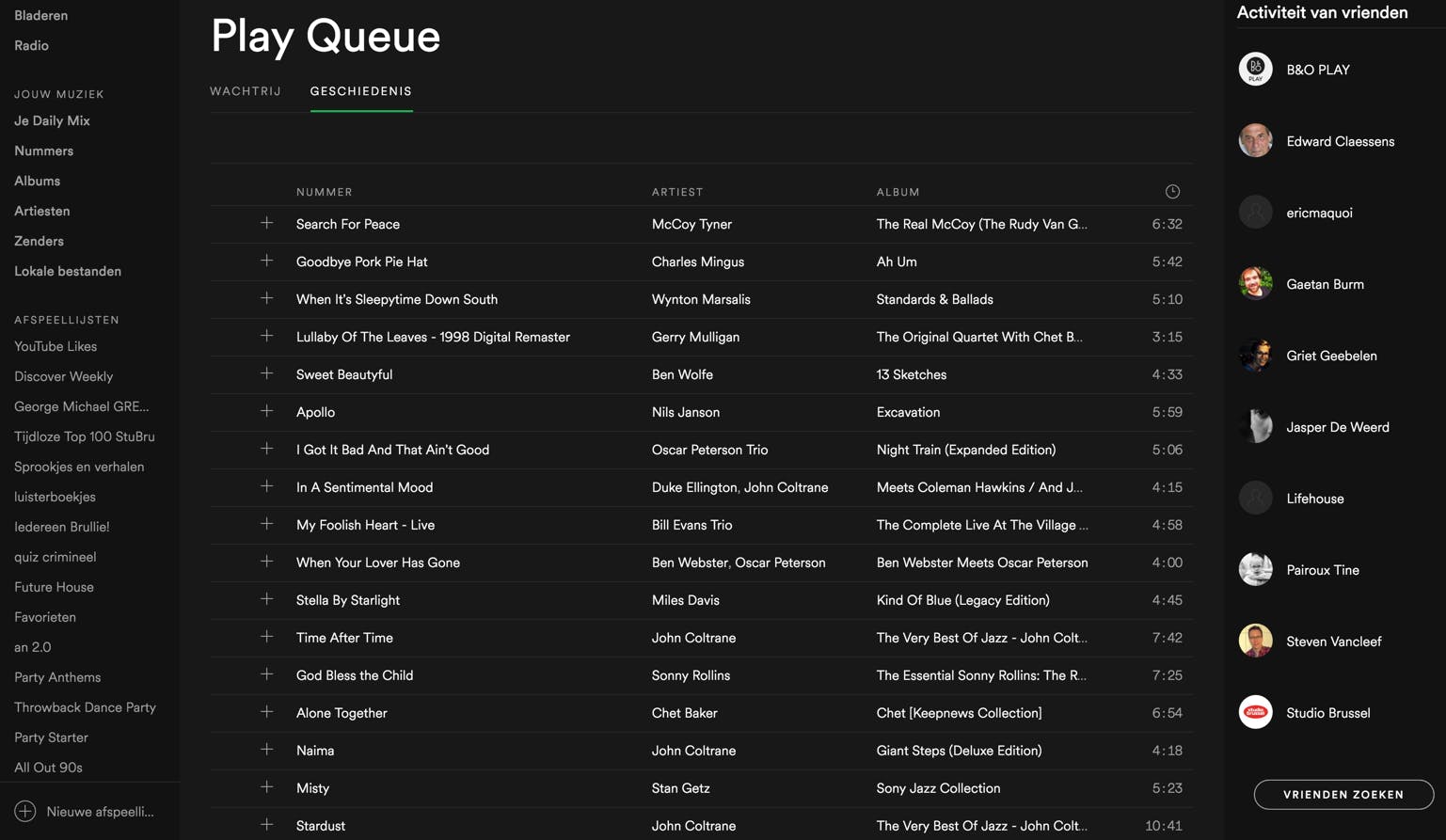Open Albums in the sidebar
This screenshot has height=840, width=1446.
[38, 181]
